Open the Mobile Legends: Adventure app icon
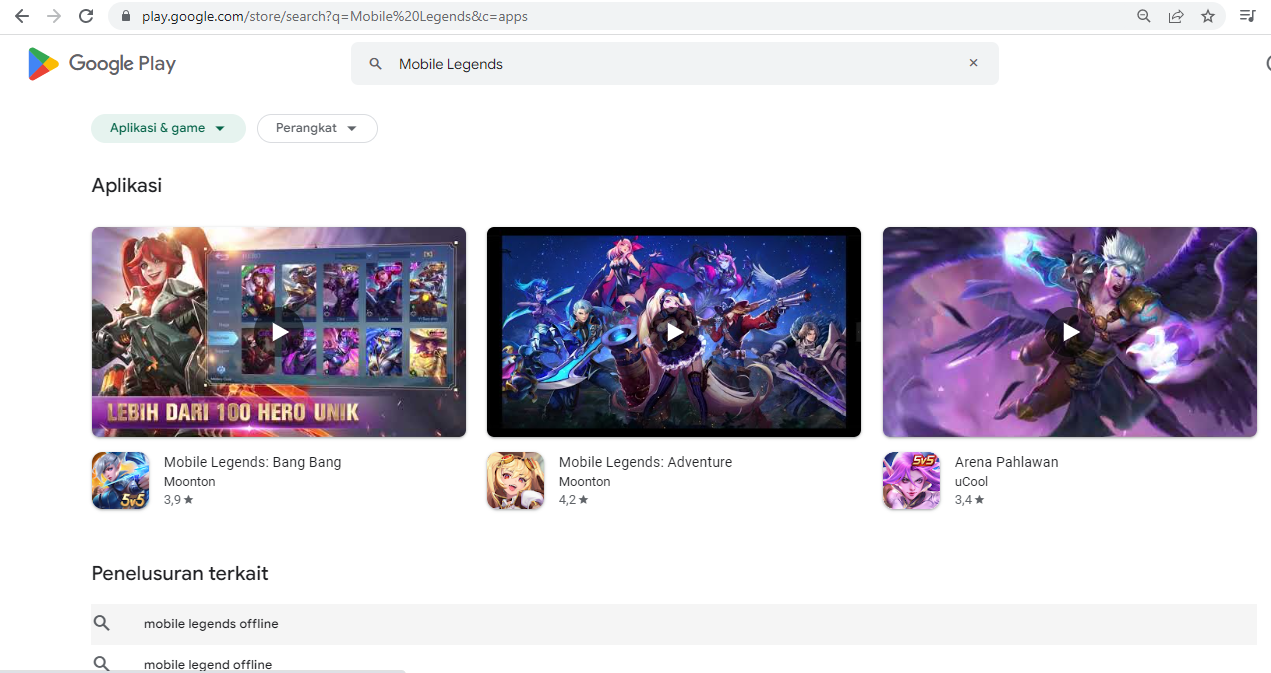This screenshot has width=1271, height=673. pyautogui.click(x=516, y=481)
